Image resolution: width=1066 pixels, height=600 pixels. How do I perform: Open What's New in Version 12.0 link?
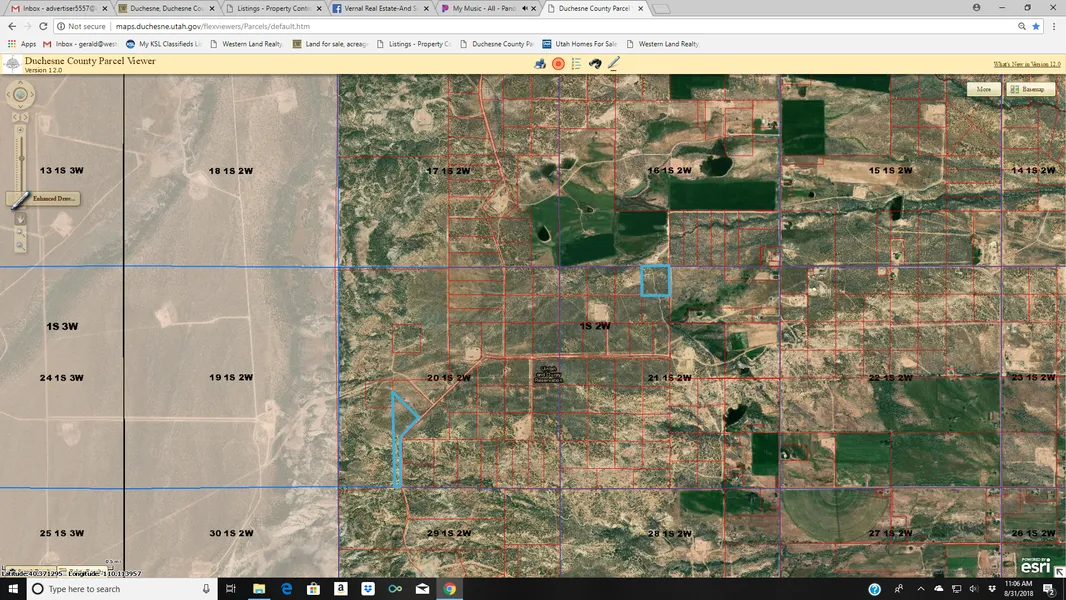1026,64
